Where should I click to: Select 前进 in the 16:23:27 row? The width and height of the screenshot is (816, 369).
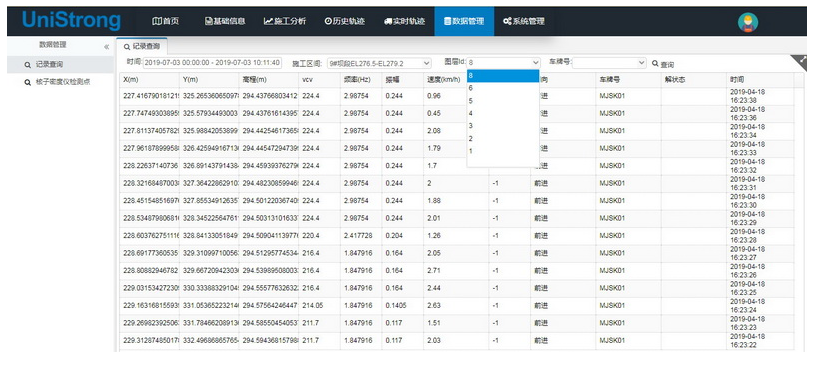[x=541, y=253]
